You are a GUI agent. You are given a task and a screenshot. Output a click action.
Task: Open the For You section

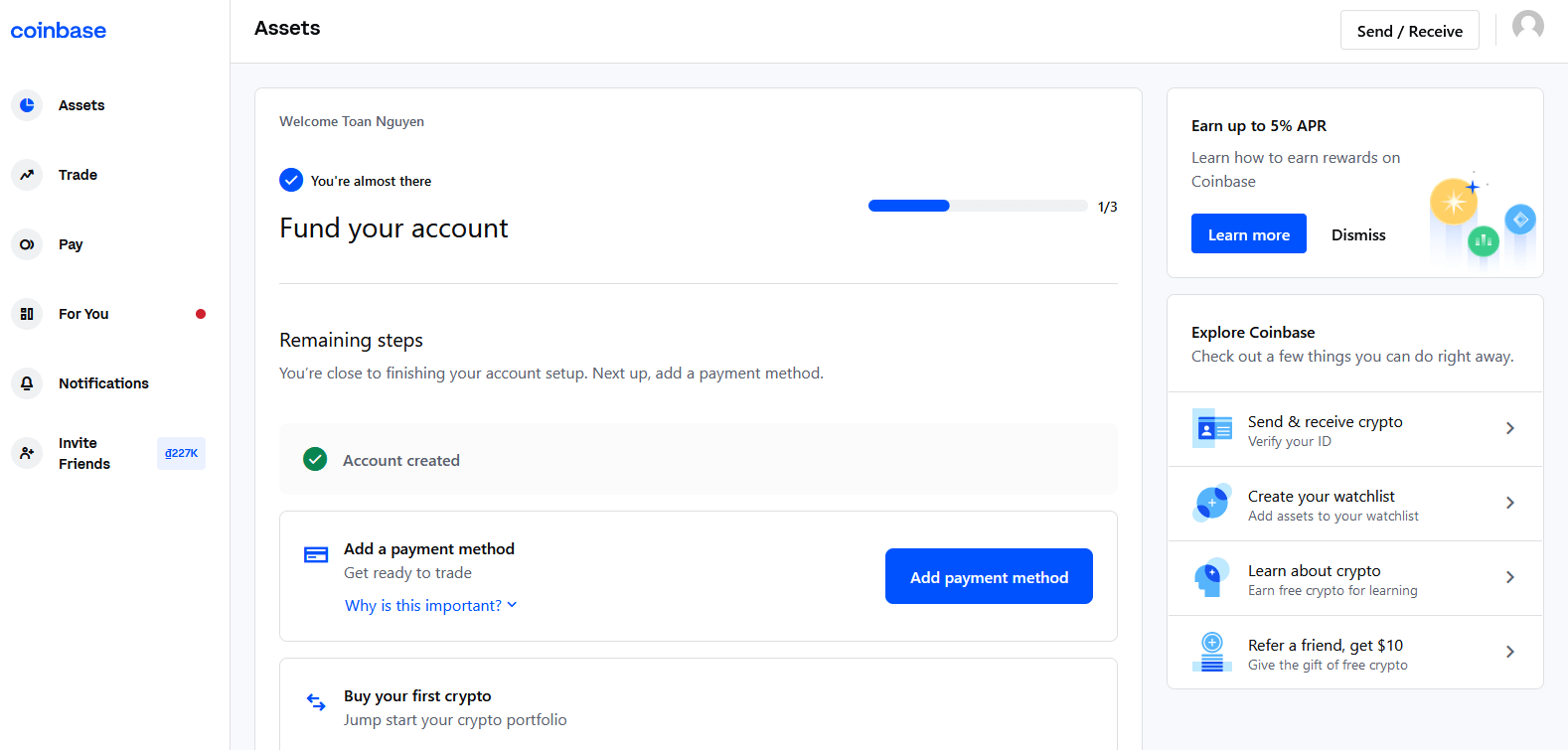(83, 314)
